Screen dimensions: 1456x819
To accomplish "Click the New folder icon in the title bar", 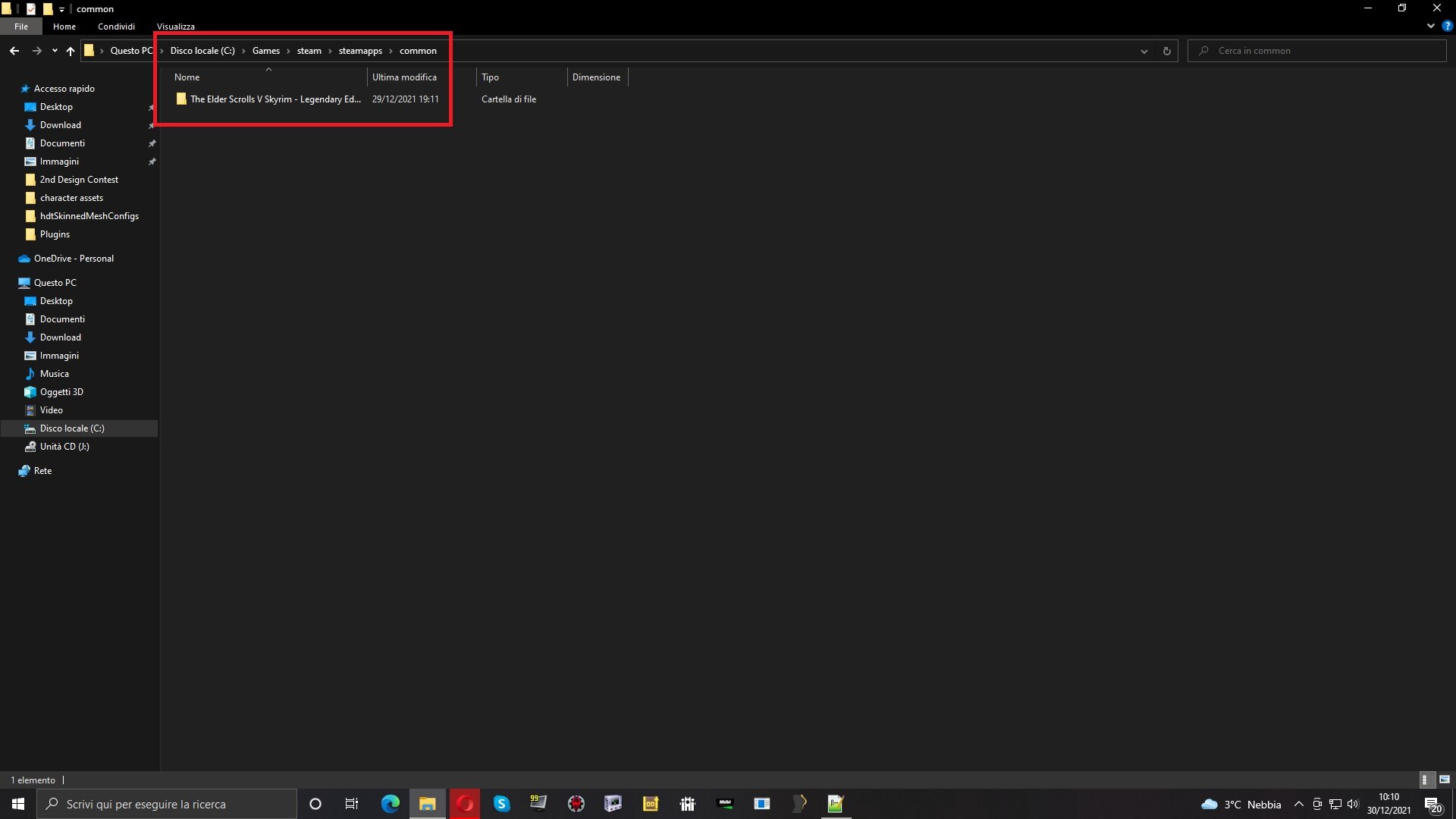I will pos(47,9).
